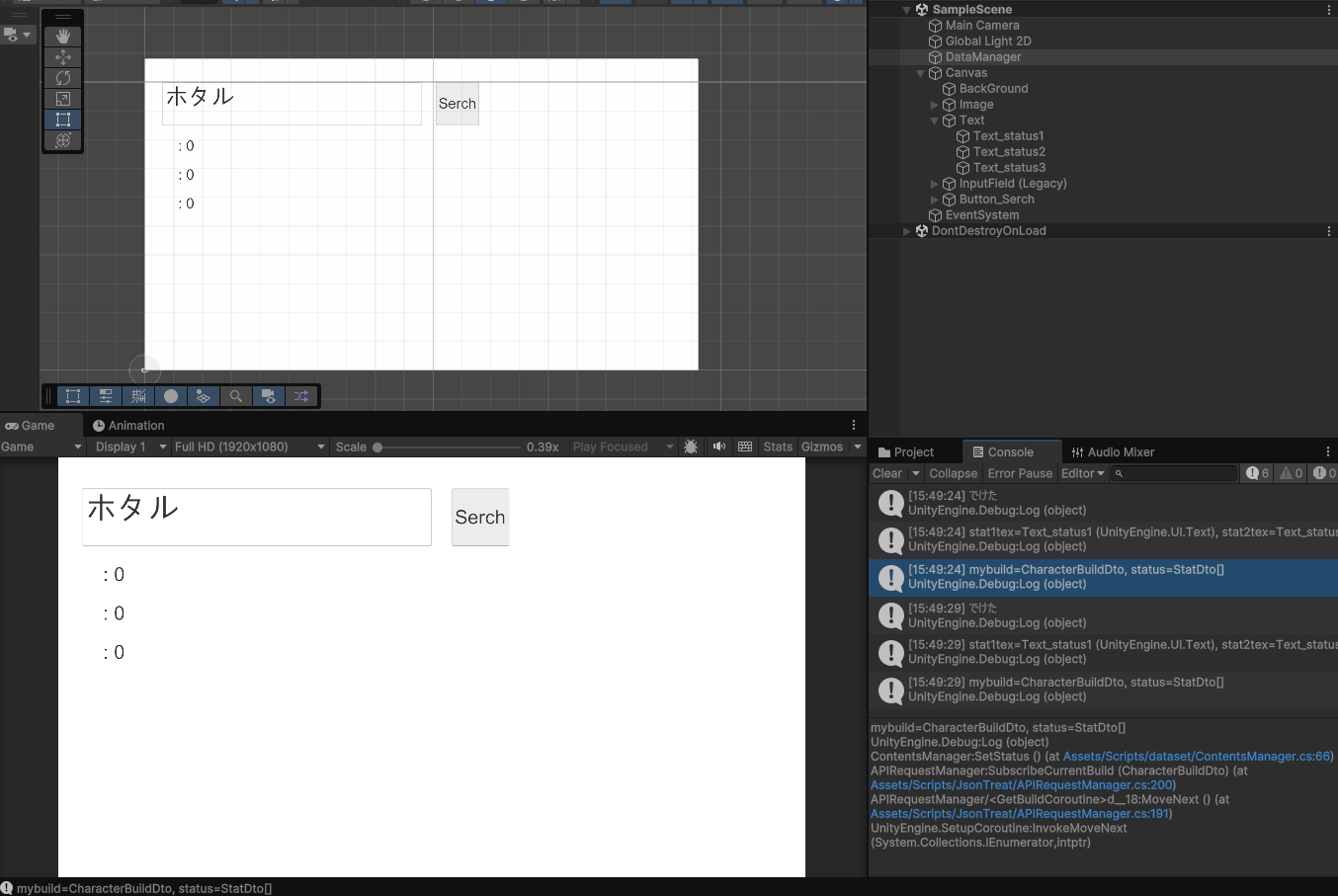The height and width of the screenshot is (896, 1338).
Task: Open the Editor dropdown in Console
Action: click(x=1082, y=473)
